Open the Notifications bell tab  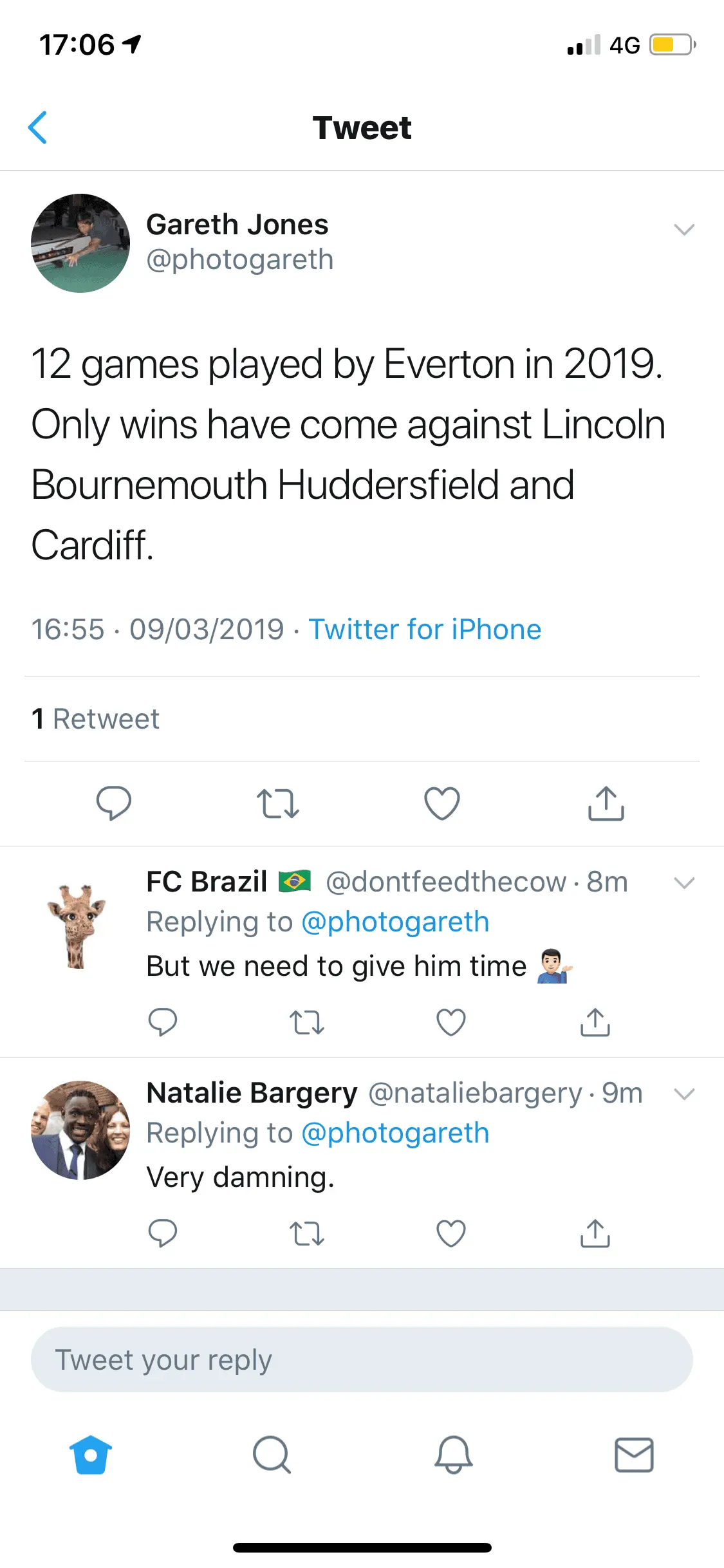tap(453, 1454)
